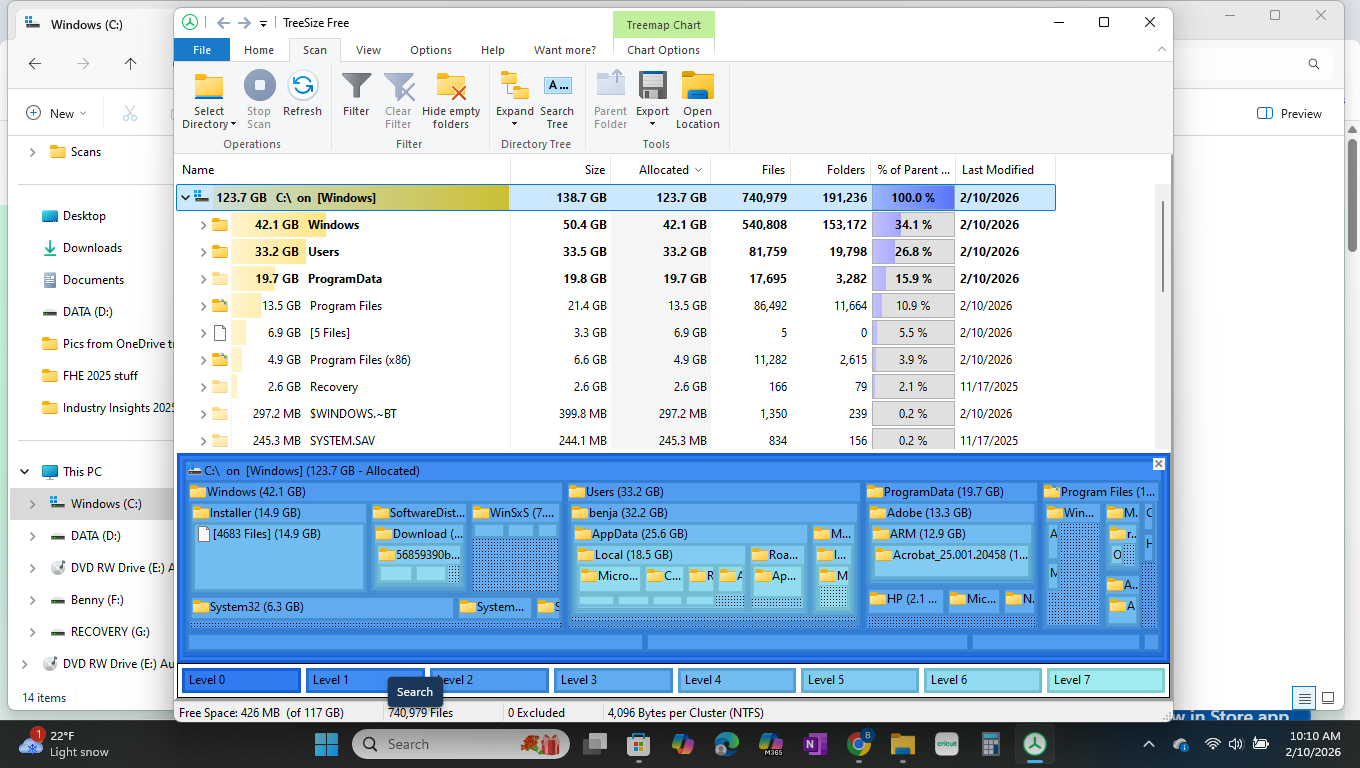Image resolution: width=1360 pixels, height=768 pixels.
Task: Open the Export dropdown arrow
Action: [652, 125]
